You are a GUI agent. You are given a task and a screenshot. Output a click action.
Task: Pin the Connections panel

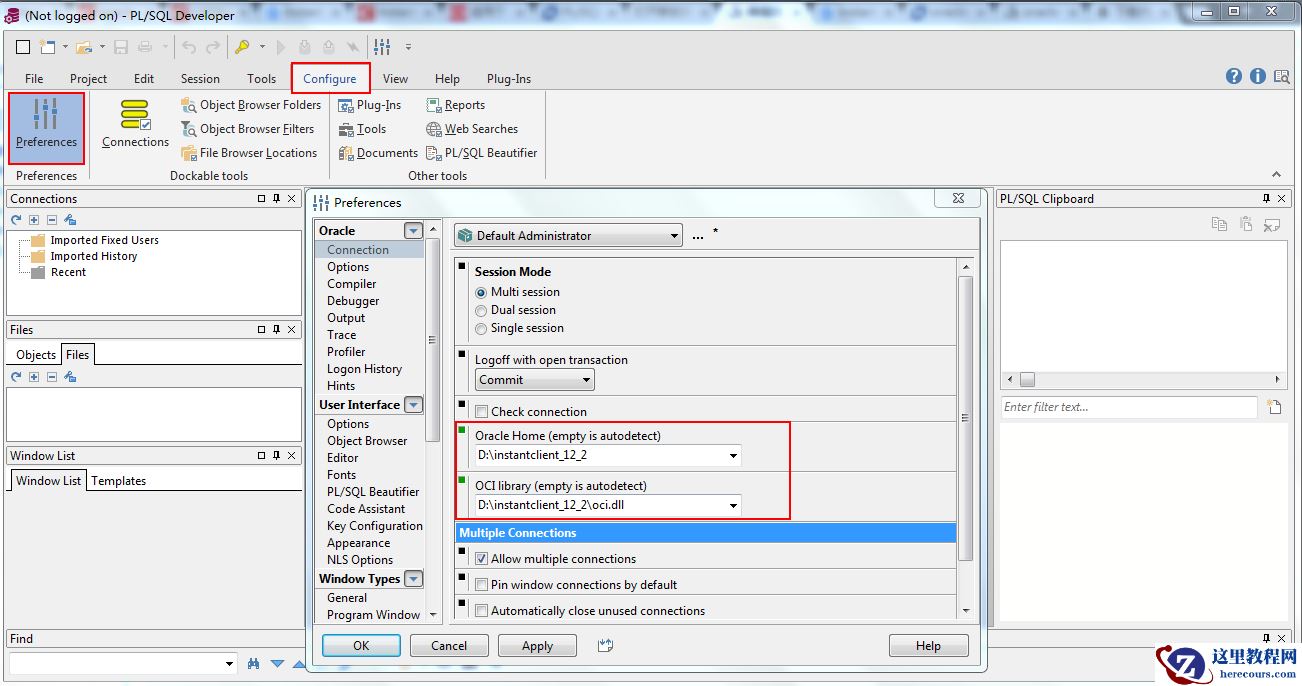click(276, 199)
